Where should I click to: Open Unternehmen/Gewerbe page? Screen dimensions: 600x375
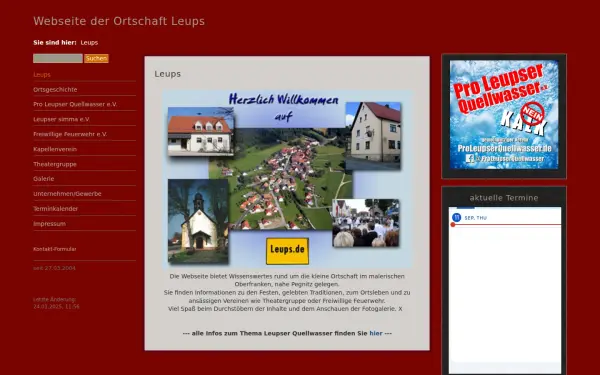click(67, 194)
